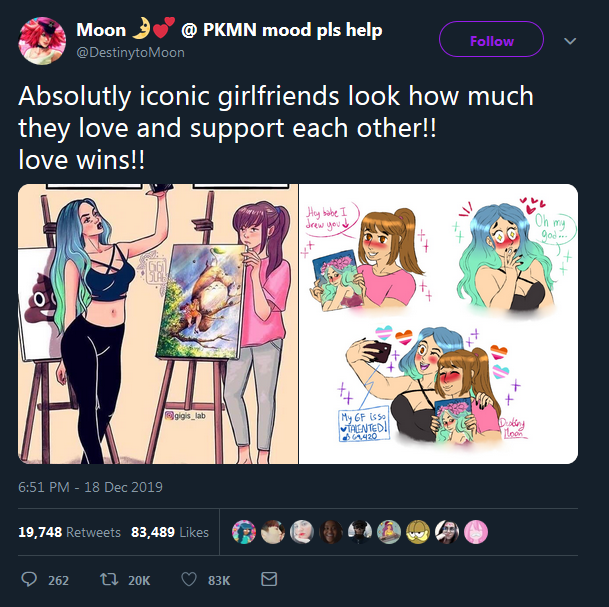609x607 pixels.
Task: Click the retweet arrows icon
Action: (x=109, y=579)
